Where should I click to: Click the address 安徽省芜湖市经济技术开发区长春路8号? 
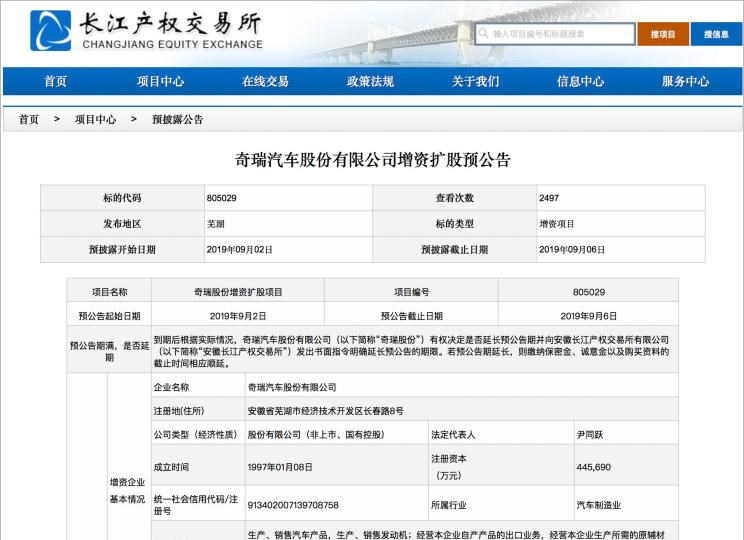pyautogui.click(x=326, y=411)
